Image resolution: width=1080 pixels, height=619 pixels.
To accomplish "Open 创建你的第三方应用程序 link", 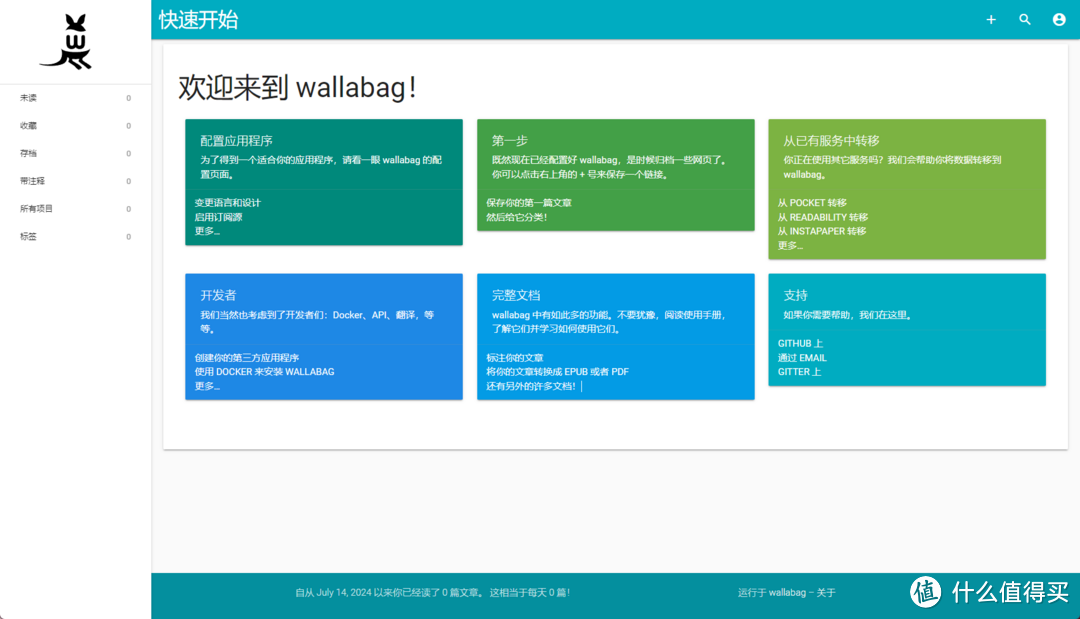I will pyautogui.click(x=247, y=358).
